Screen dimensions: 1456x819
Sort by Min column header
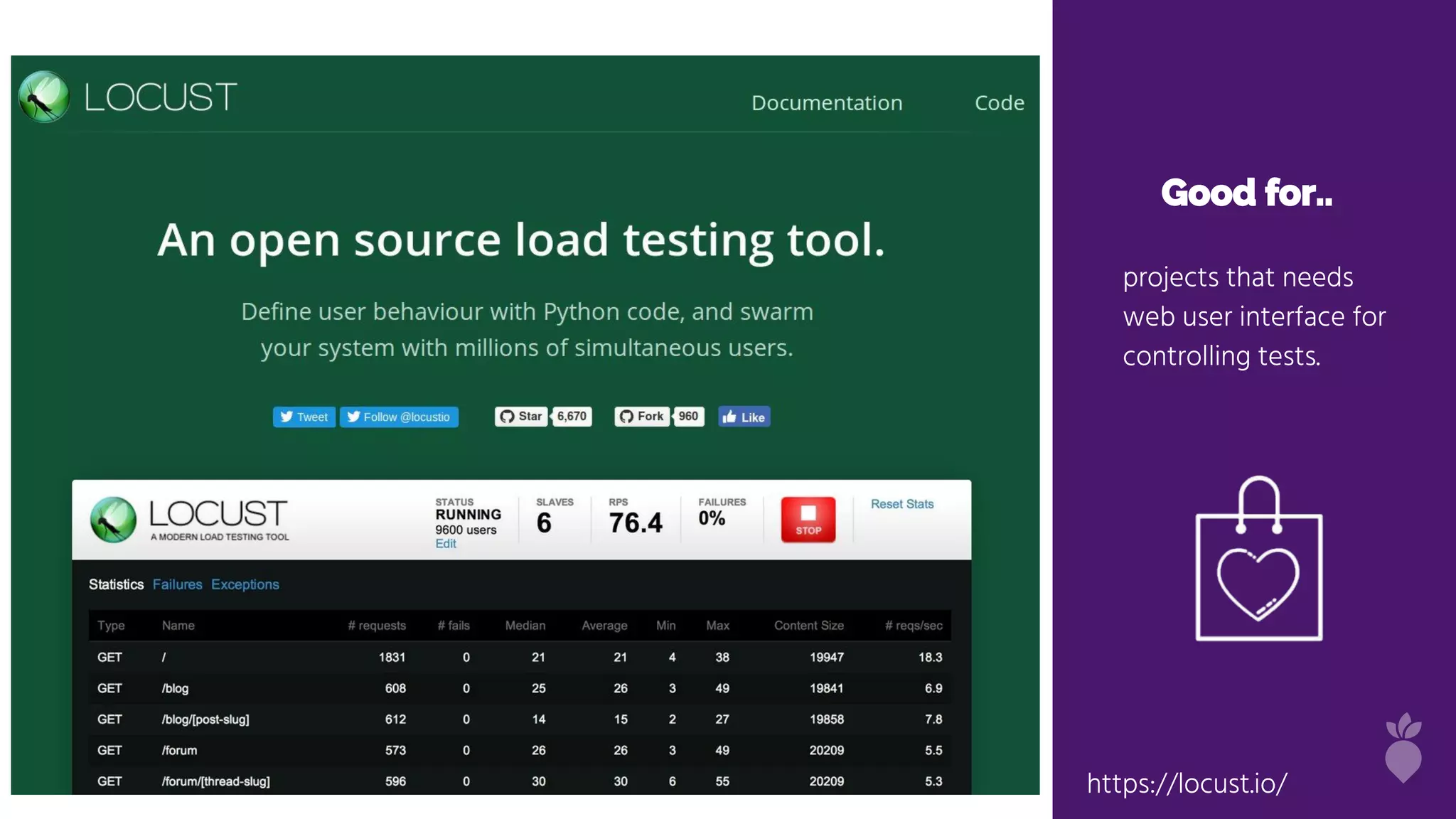point(666,626)
